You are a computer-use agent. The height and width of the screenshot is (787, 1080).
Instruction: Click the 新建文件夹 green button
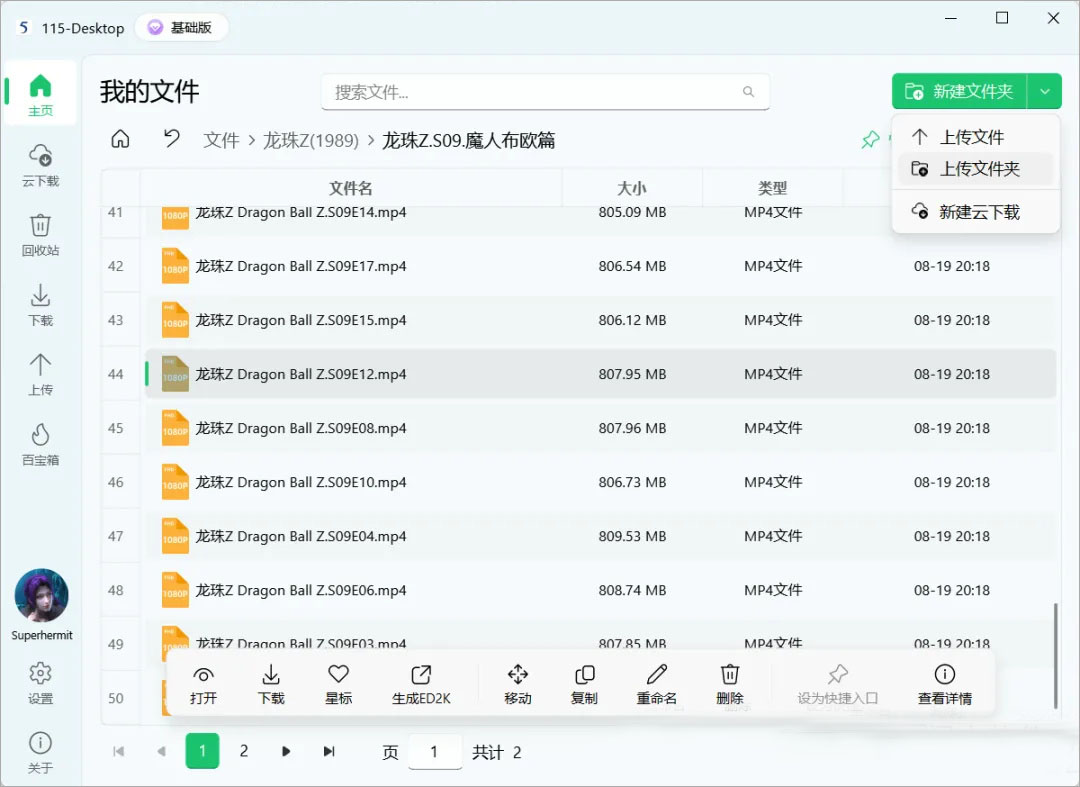tap(959, 92)
